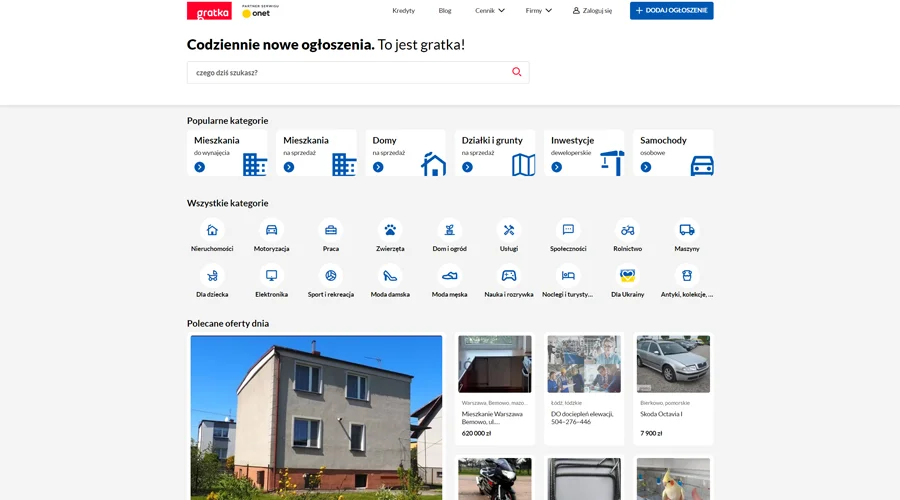Open the Kredyty menu link
Viewport: 900px width, 500px height.
tap(404, 10)
